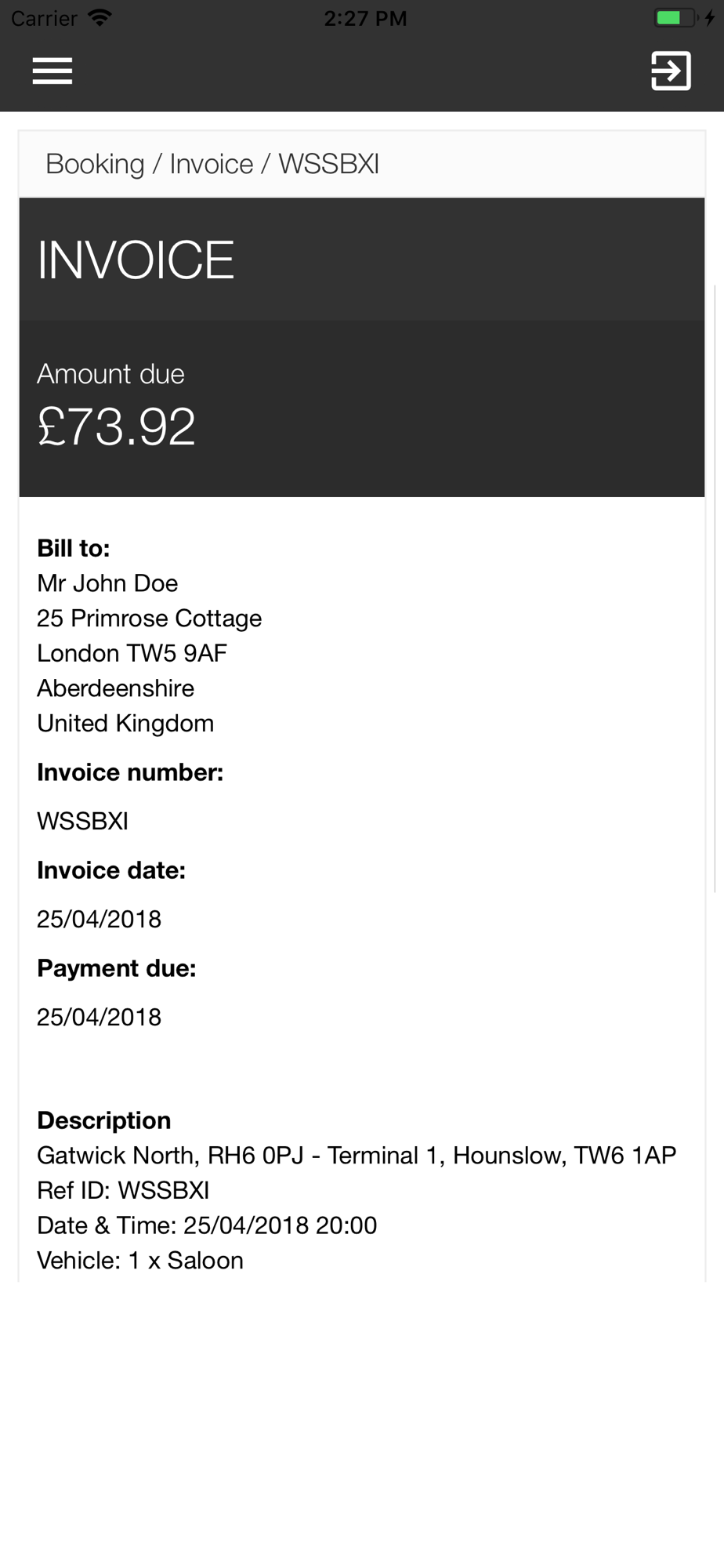Tap the logout exit icon
Image resolution: width=724 pixels, height=1568 pixels.
(x=671, y=71)
